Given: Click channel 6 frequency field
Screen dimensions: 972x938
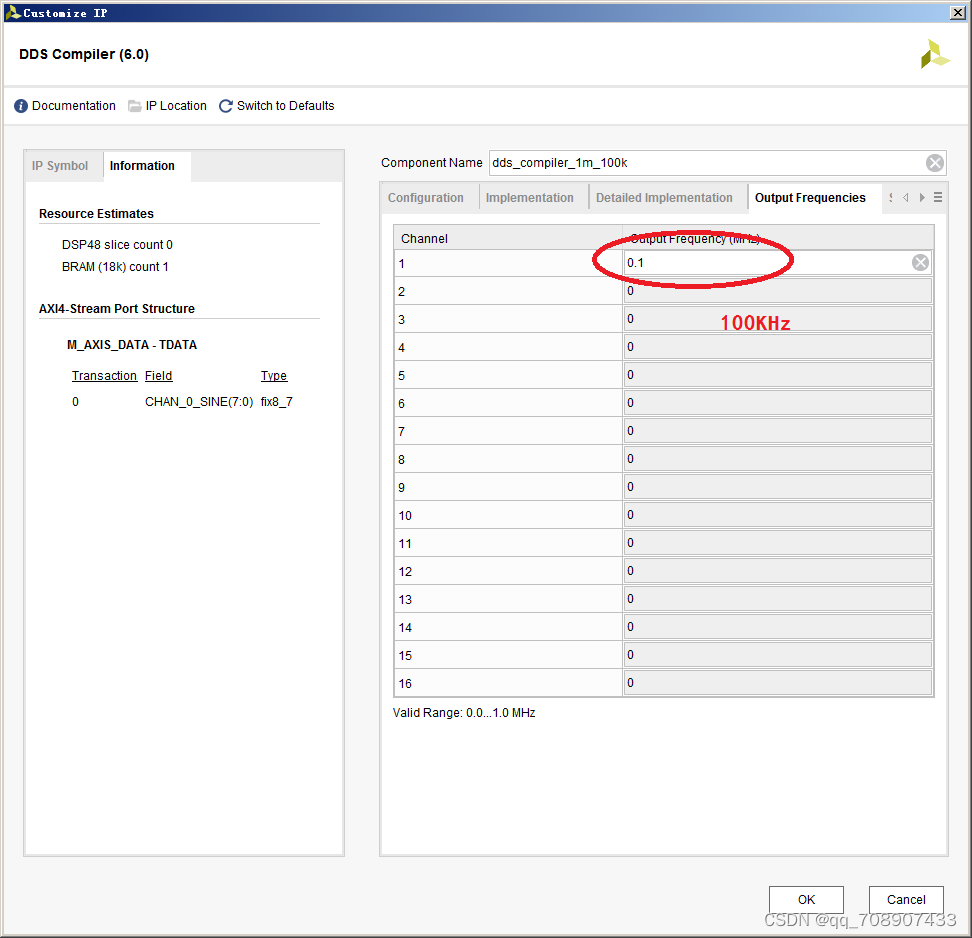Looking at the screenshot, I should pyautogui.click(x=777, y=402).
